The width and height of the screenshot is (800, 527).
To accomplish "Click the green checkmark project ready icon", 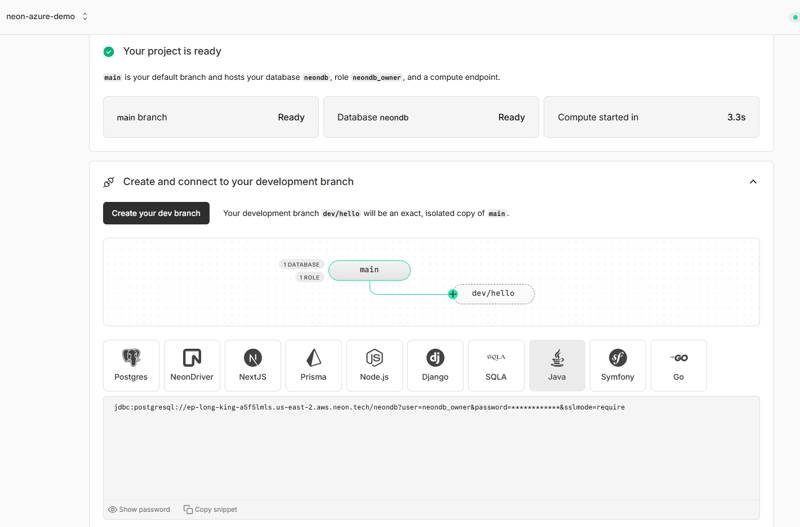I will coord(109,52).
